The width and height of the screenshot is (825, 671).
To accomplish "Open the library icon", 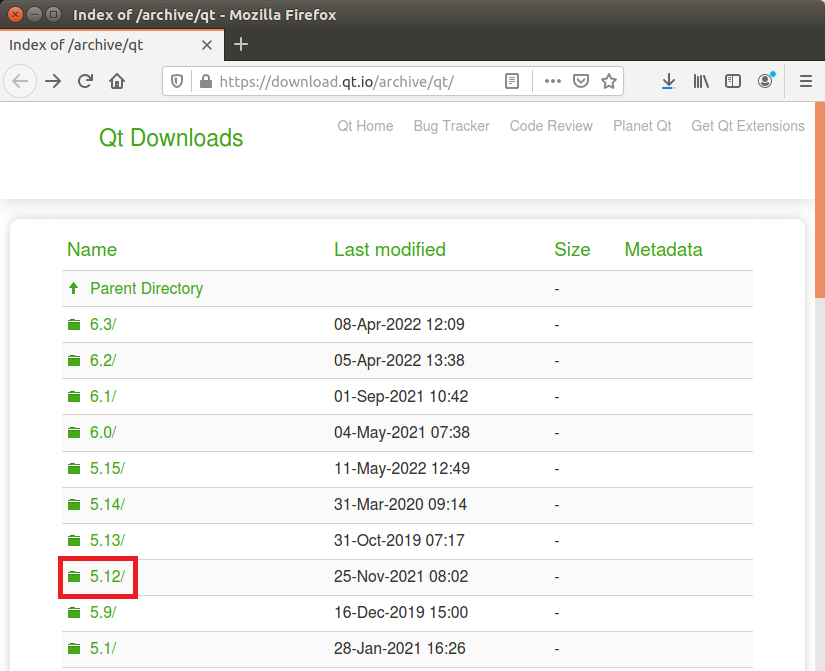I will [x=701, y=81].
